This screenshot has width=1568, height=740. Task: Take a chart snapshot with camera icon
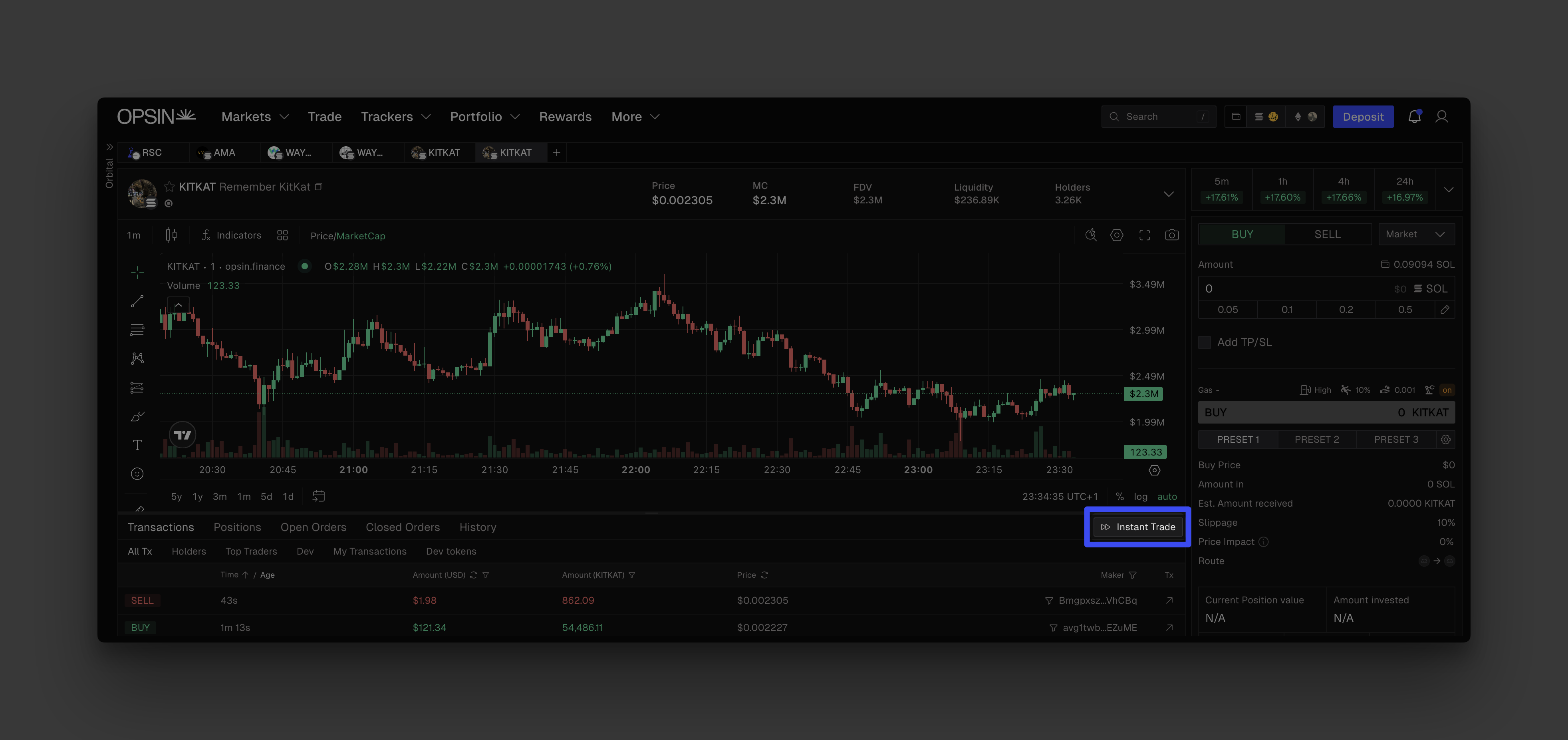pyautogui.click(x=1172, y=235)
